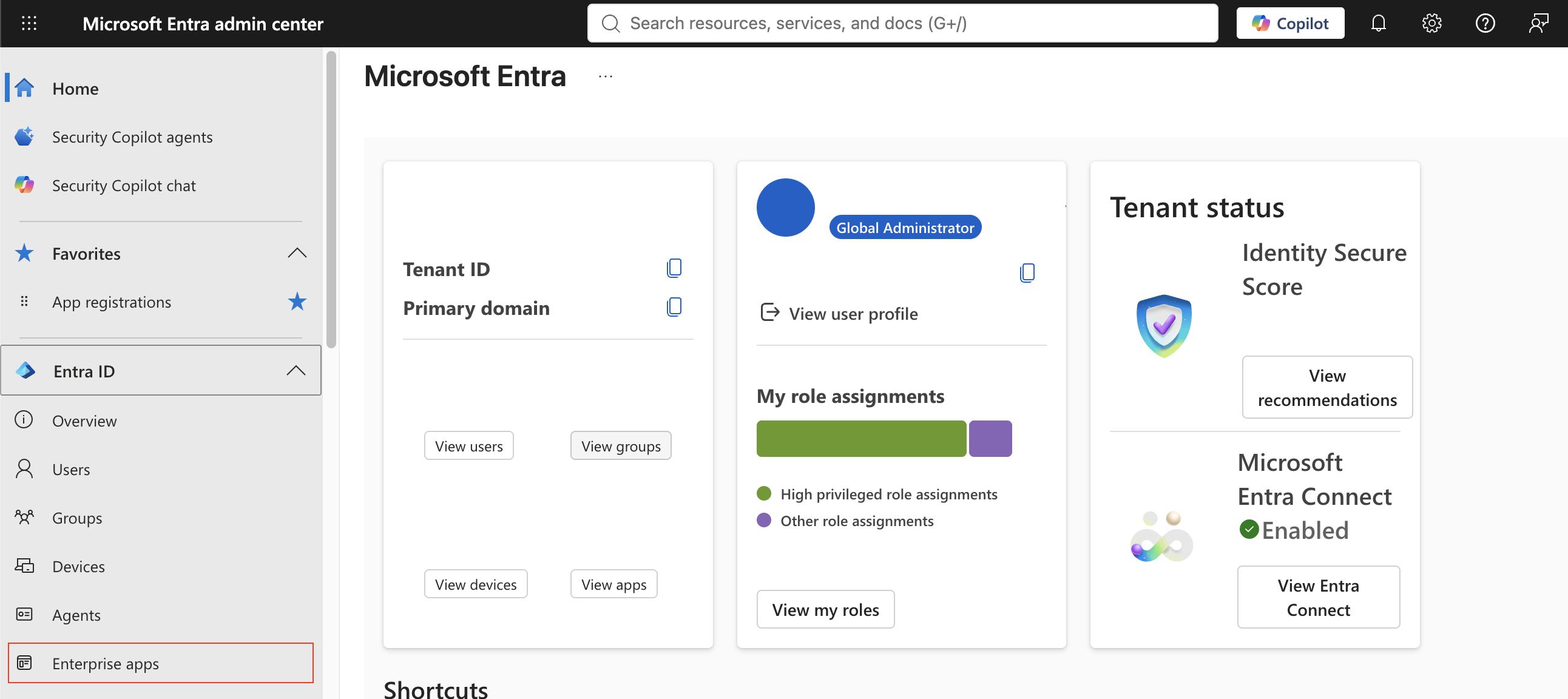Click the Enterprise apps icon
This screenshot has height=699, width=1568.
(24, 663)
